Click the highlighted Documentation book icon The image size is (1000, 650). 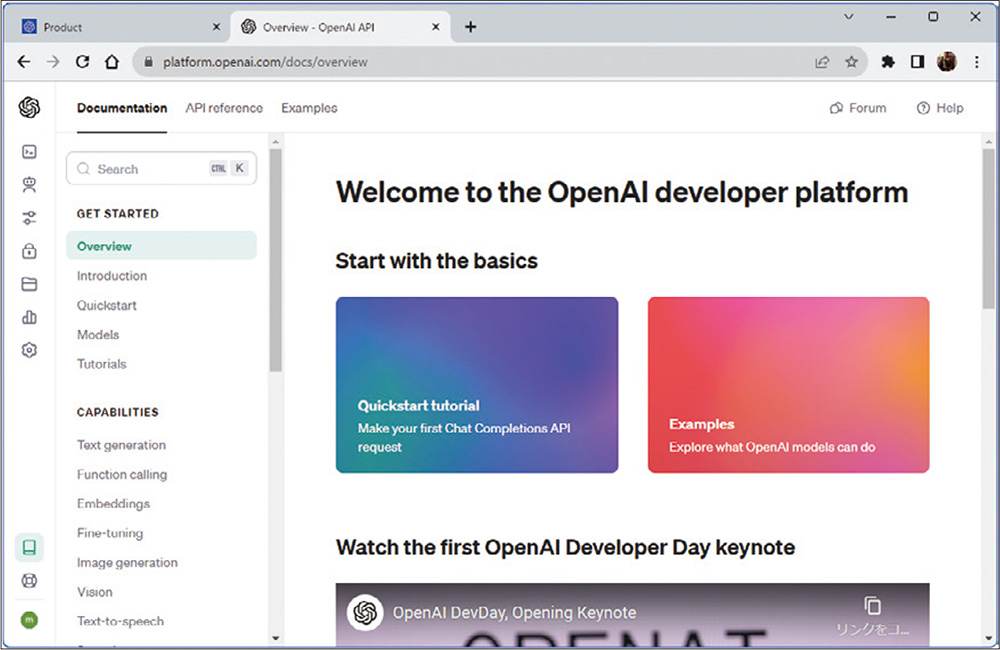tap(29, 547)
